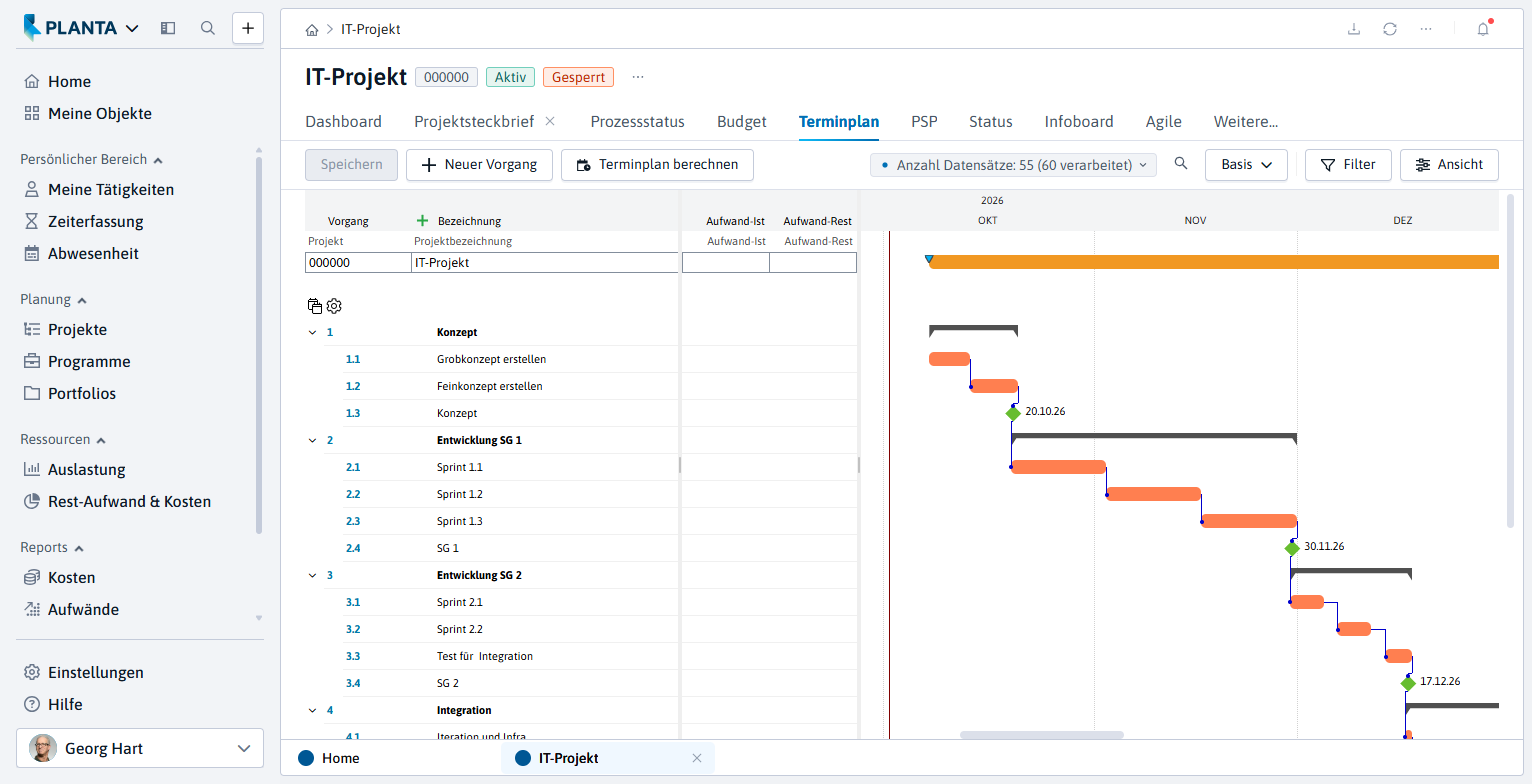Image resolution: width=1532 pixels, height=784 pixels.
Task: Open the settings gear above task list
Action: coord(334,306)
